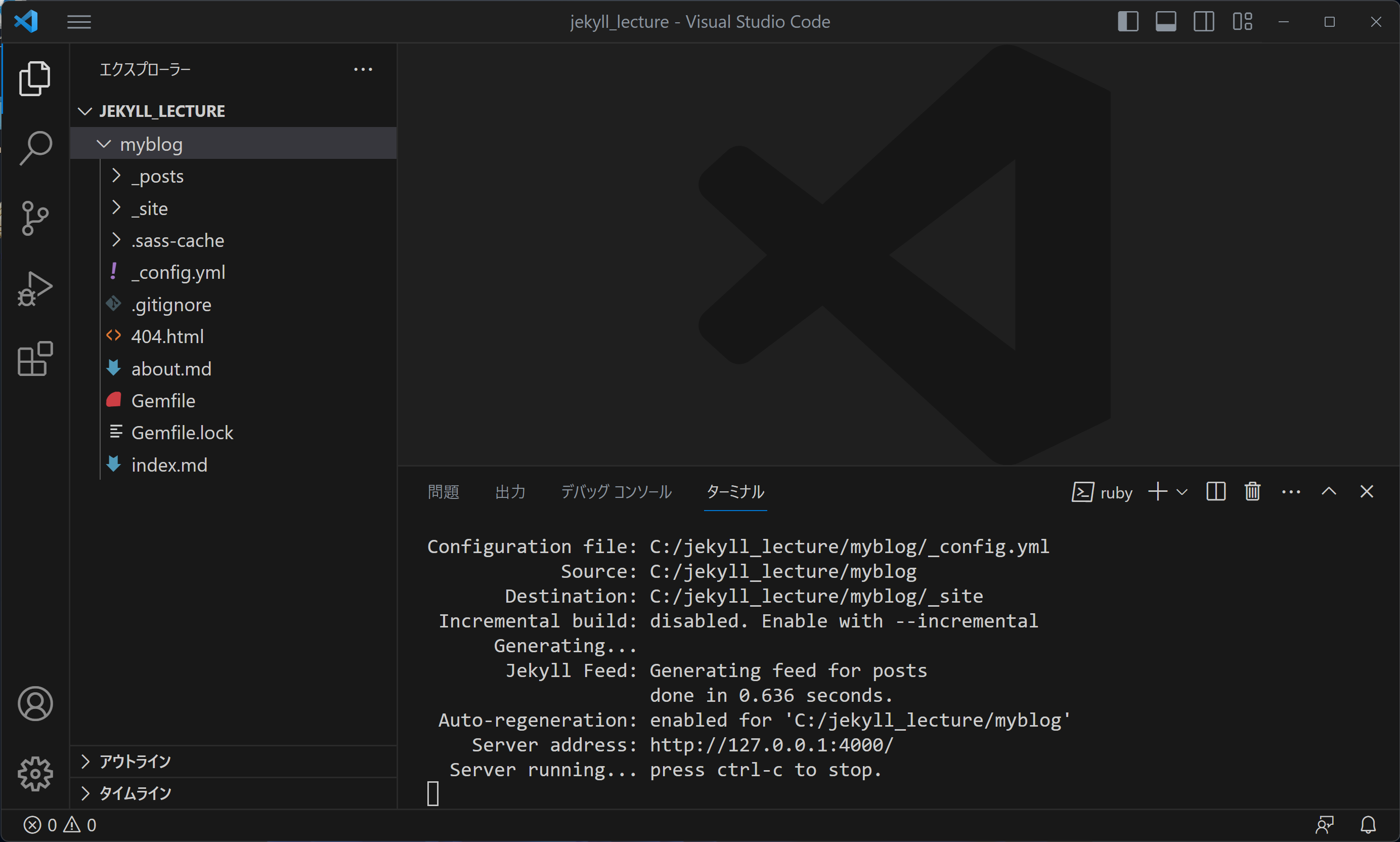Viewport: 1400px width, 842px height.
Task: Switch to the ターミナル tab
Action: pyautogui.click(x=735, y=492)
